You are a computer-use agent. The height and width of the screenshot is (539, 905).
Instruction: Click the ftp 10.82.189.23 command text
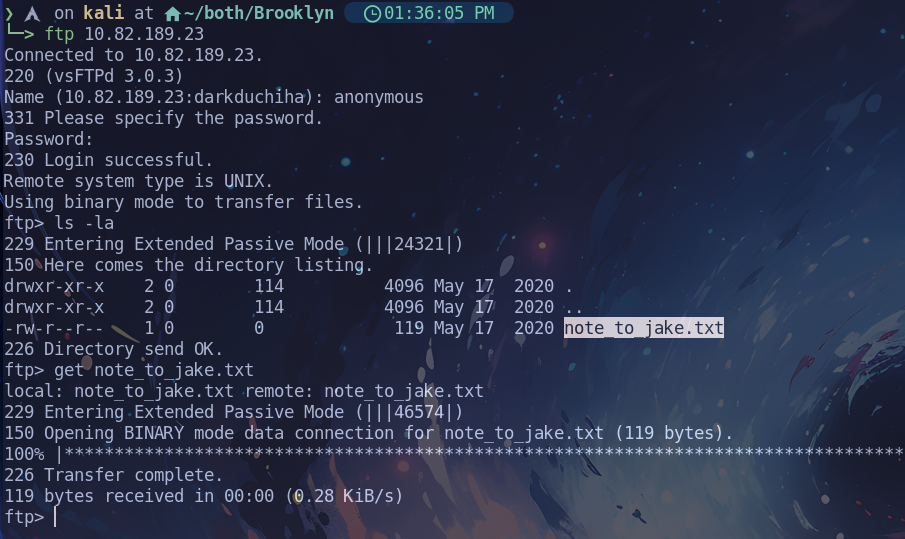(x=124, y=34)
